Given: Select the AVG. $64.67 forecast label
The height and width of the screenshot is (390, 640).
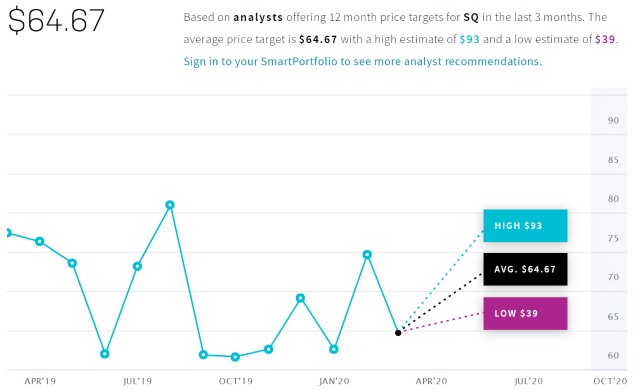Looking at the screenshot, I should pos(525,269).
